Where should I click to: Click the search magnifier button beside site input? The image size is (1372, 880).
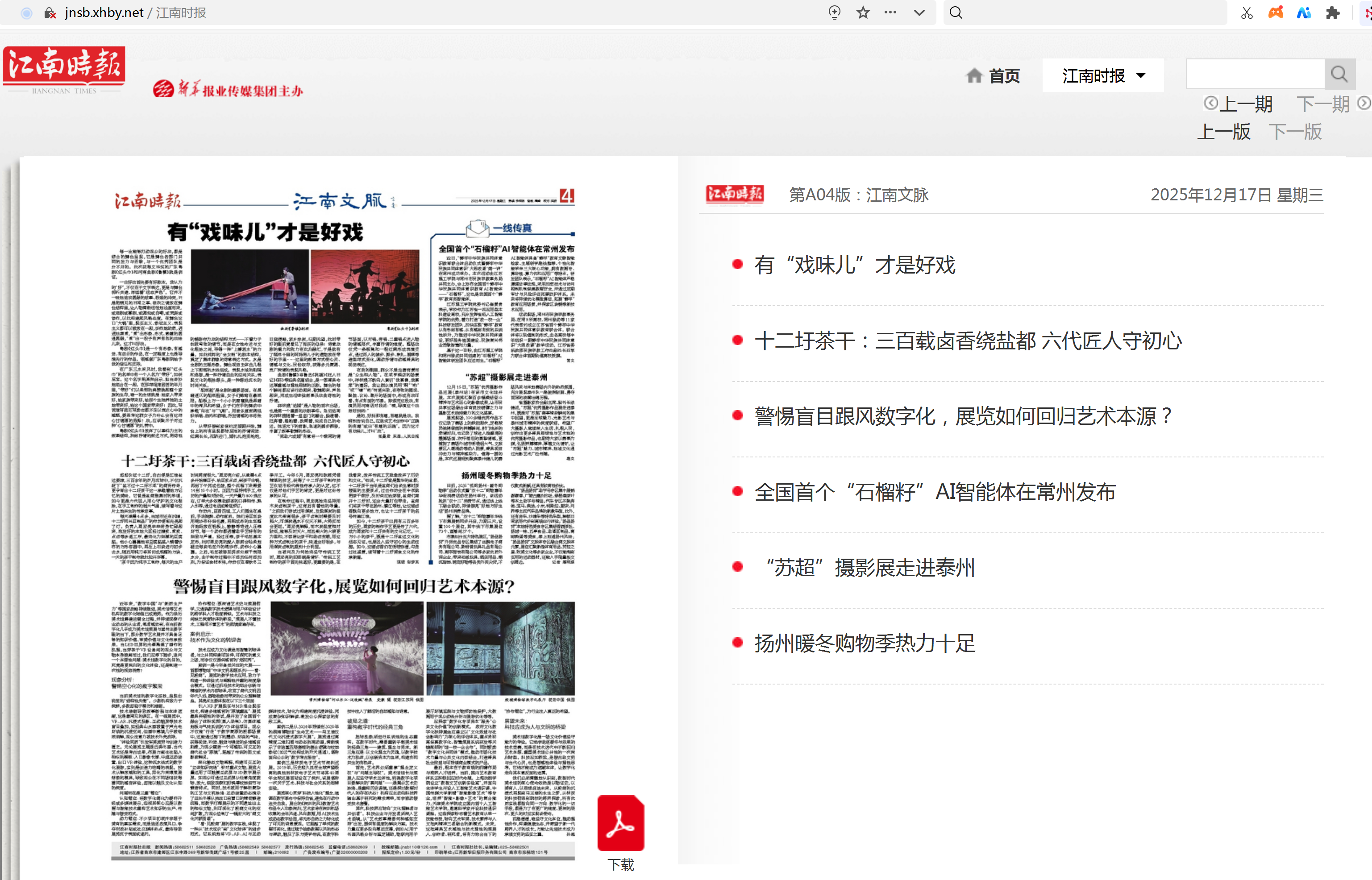click(1339, 74)
